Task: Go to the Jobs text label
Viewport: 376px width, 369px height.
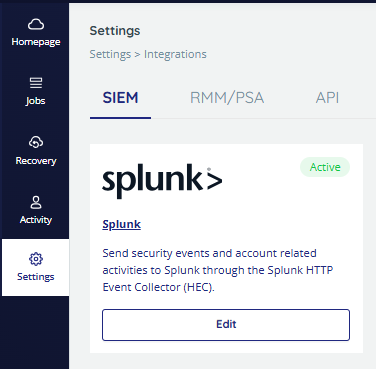Action: [x=35, y=101]
